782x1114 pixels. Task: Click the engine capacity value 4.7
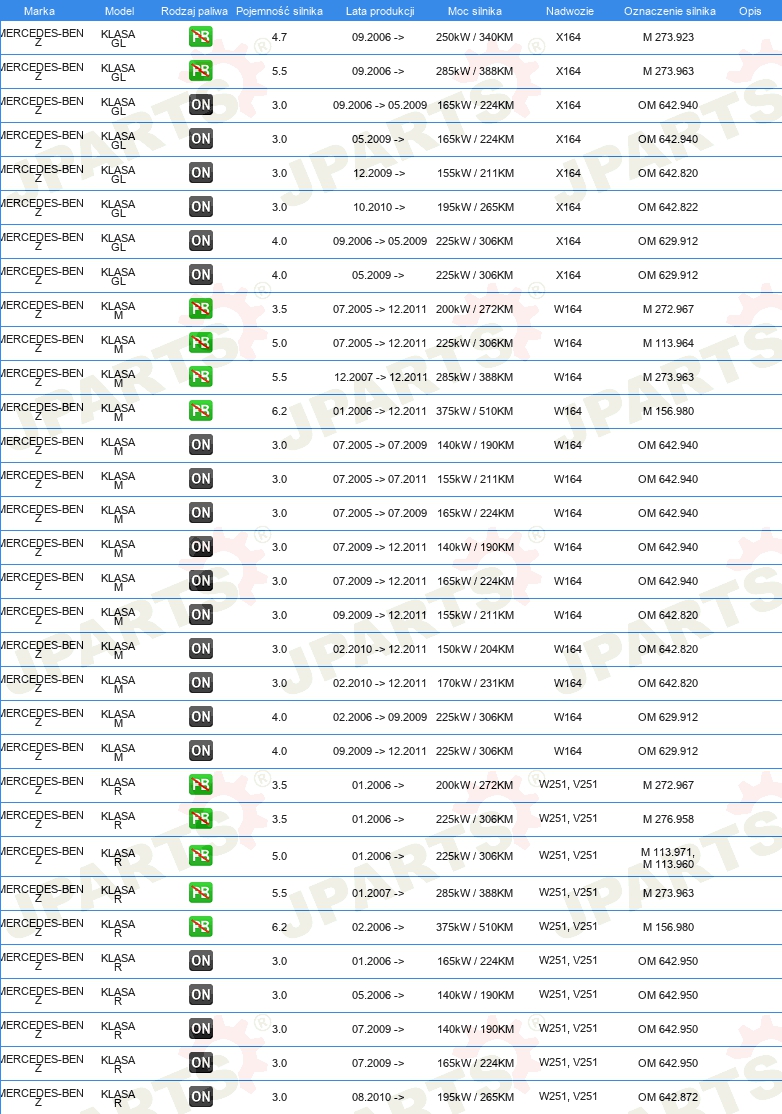[279, 37]
